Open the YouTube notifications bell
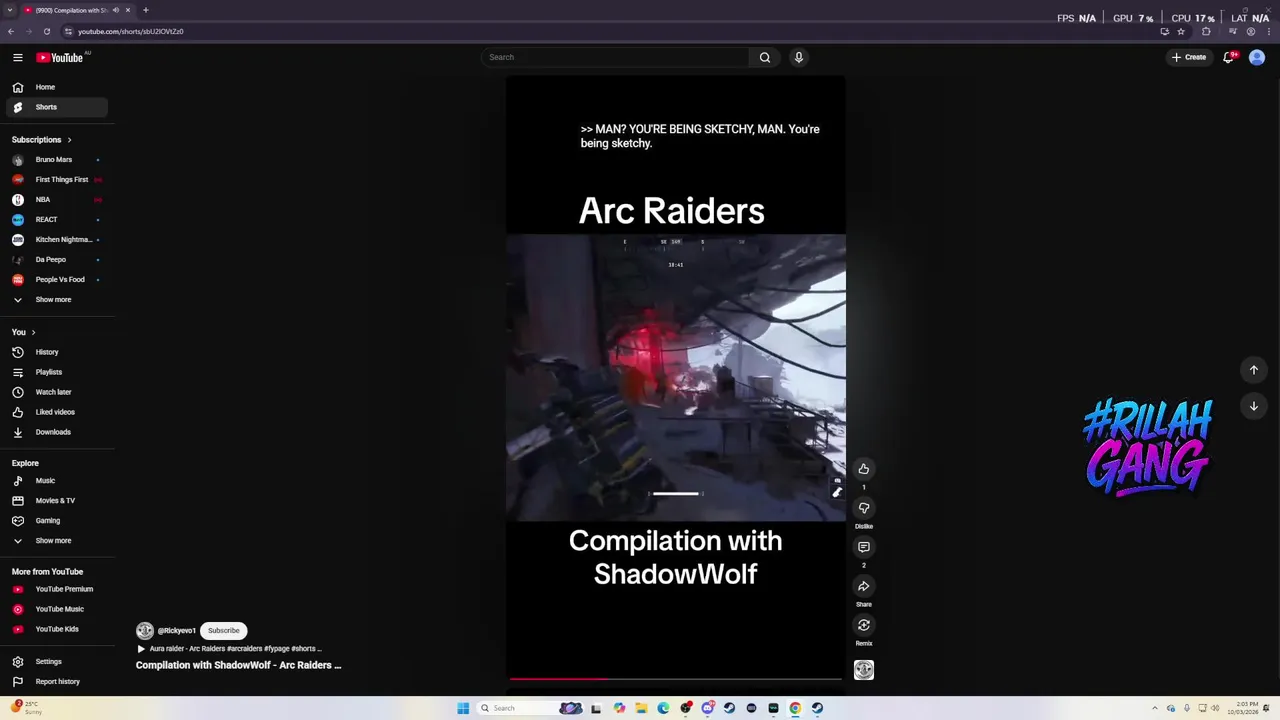The height and width of the screenshot is (720, 1280). click(x=1228, y=57)
